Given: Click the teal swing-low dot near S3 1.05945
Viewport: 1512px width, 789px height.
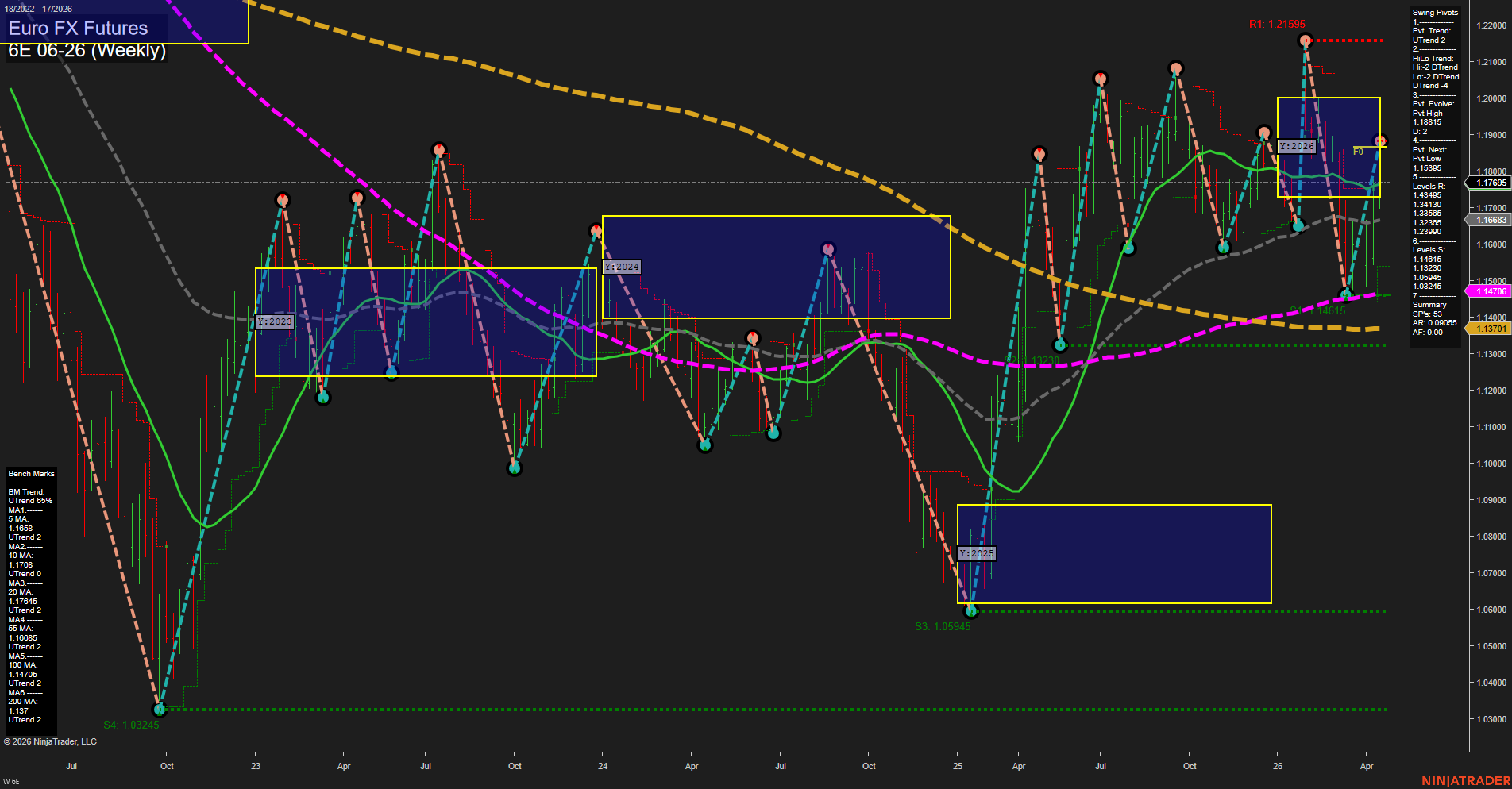Looking at the screenshot, I should [970, 610].
